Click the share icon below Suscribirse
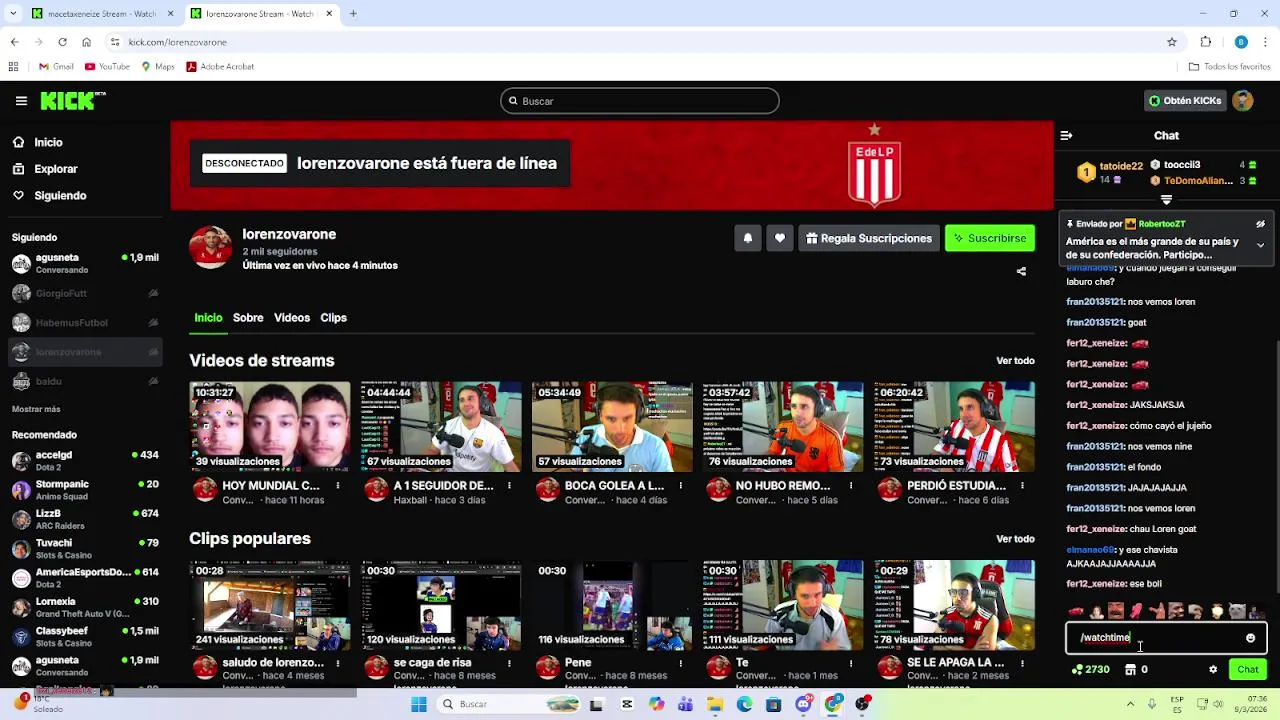 [1021, 271]
